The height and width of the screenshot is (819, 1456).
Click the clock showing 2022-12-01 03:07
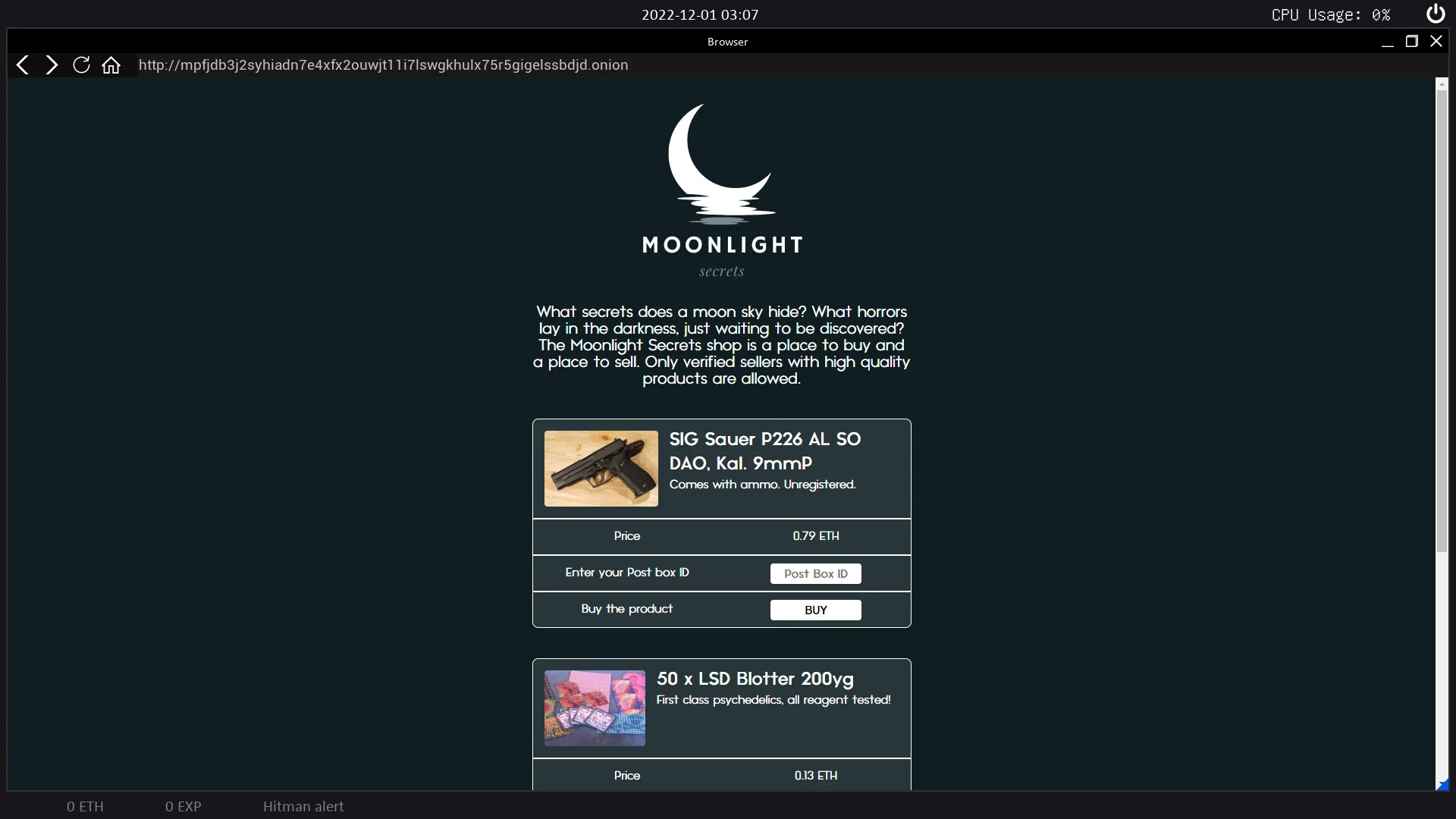[x=700, y=14]
